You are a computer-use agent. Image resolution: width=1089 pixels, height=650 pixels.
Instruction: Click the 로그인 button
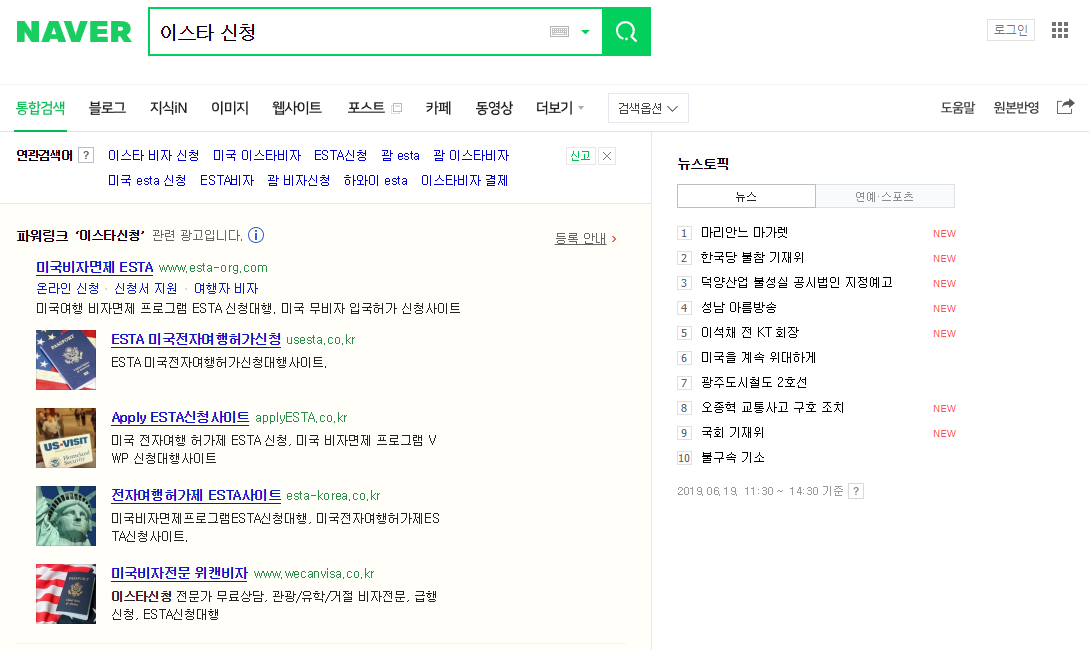(x=1011, y=30)
